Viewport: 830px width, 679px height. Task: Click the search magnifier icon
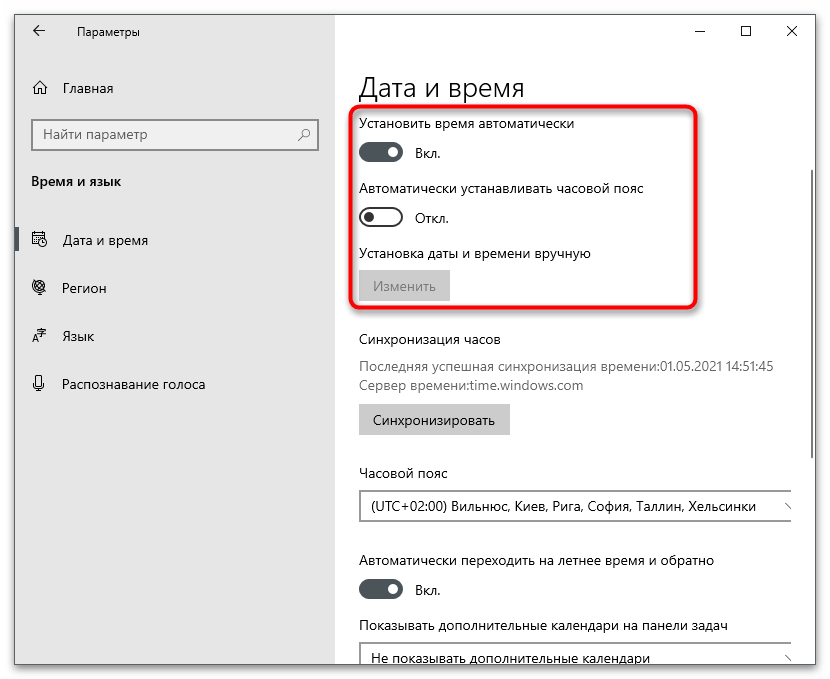coord(304,134)
